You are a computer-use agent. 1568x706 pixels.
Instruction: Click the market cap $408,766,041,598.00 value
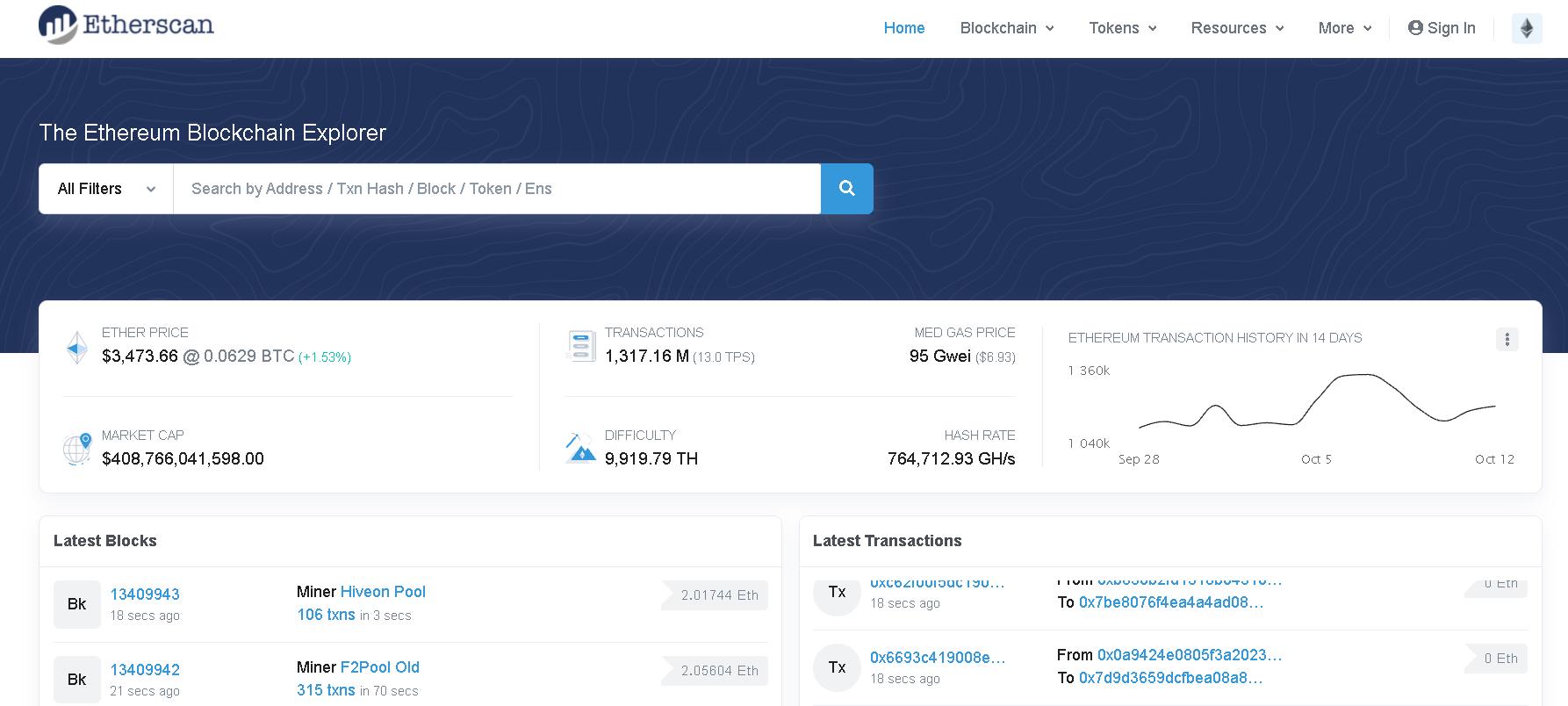(183, 458)
